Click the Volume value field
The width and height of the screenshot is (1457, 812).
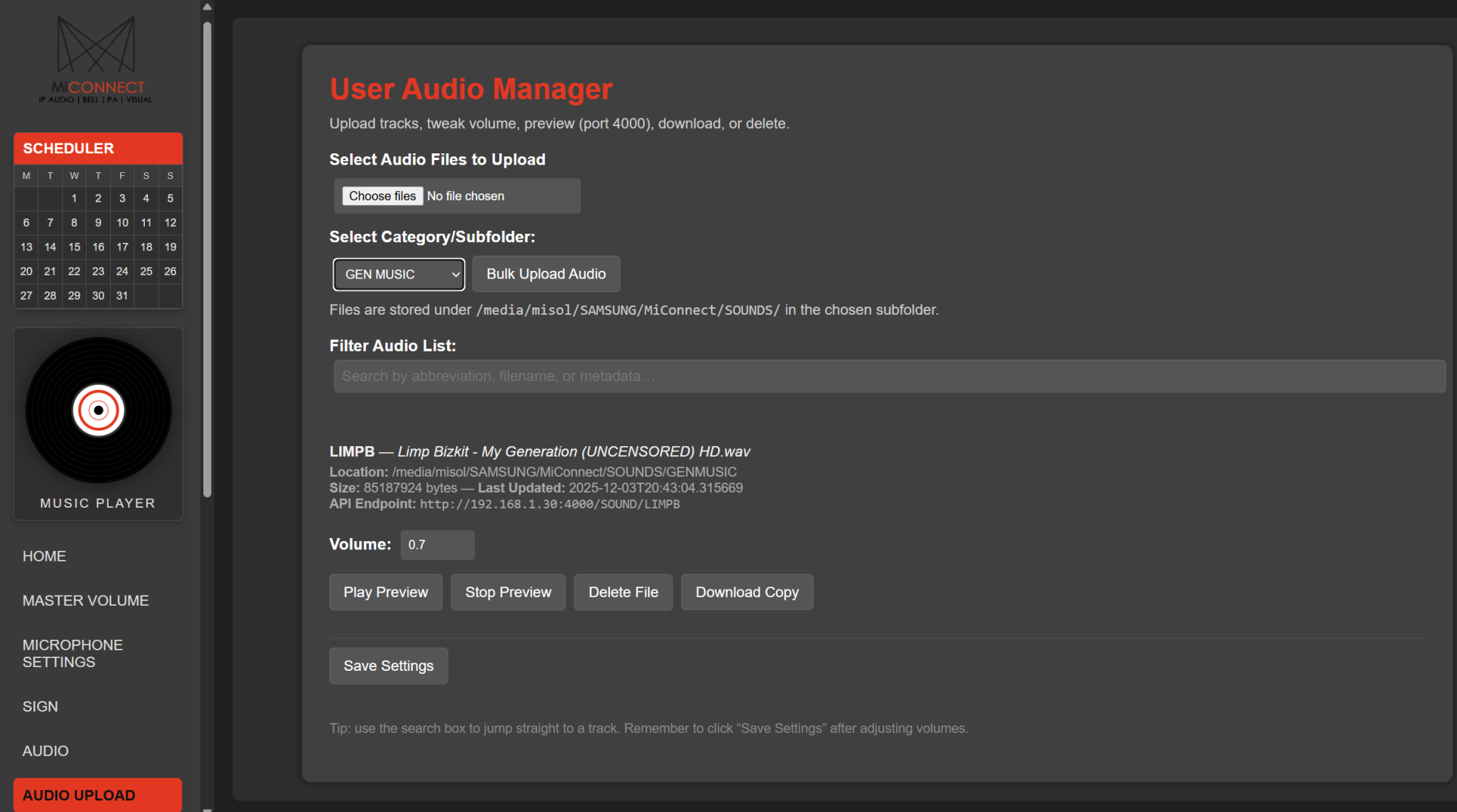click(x=437, y=545)
